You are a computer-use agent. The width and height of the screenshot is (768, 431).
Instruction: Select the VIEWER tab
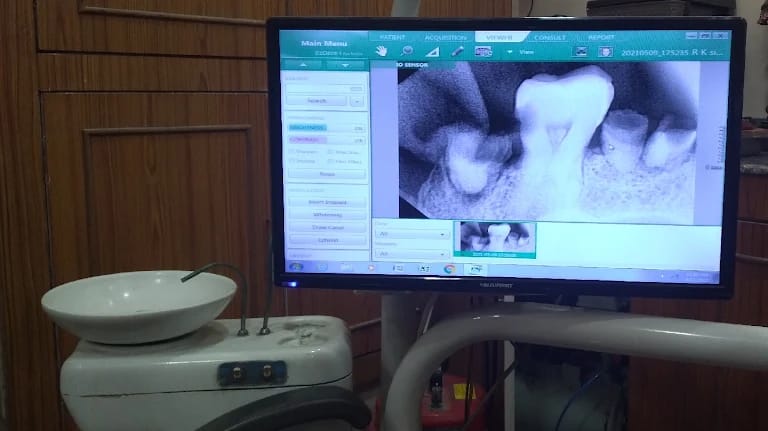pos(499,37)
